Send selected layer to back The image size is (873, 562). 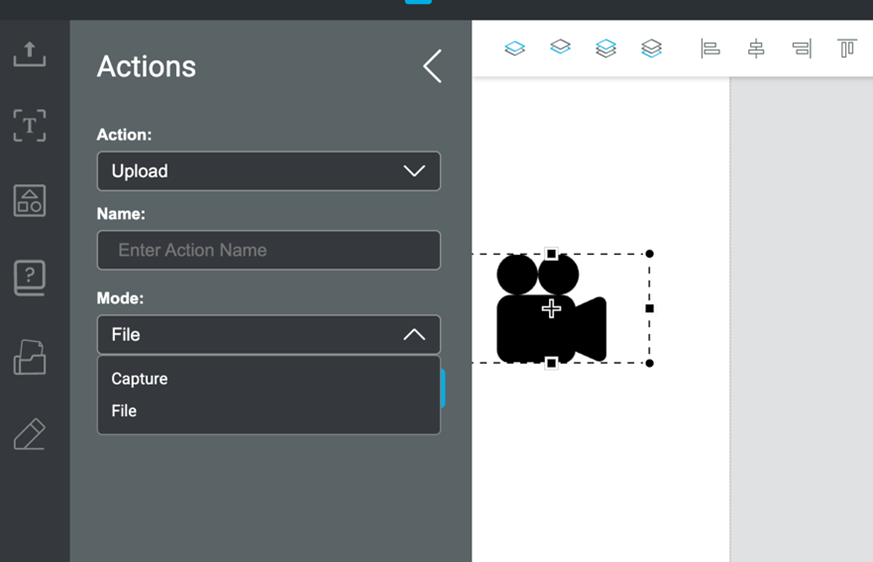pyautogui.click(x=652, y=48)
